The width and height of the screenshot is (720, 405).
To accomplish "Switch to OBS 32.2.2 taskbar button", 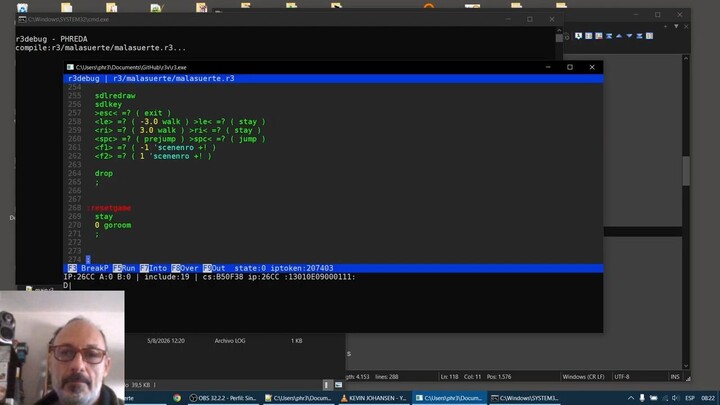I will [x=223, y=398].
